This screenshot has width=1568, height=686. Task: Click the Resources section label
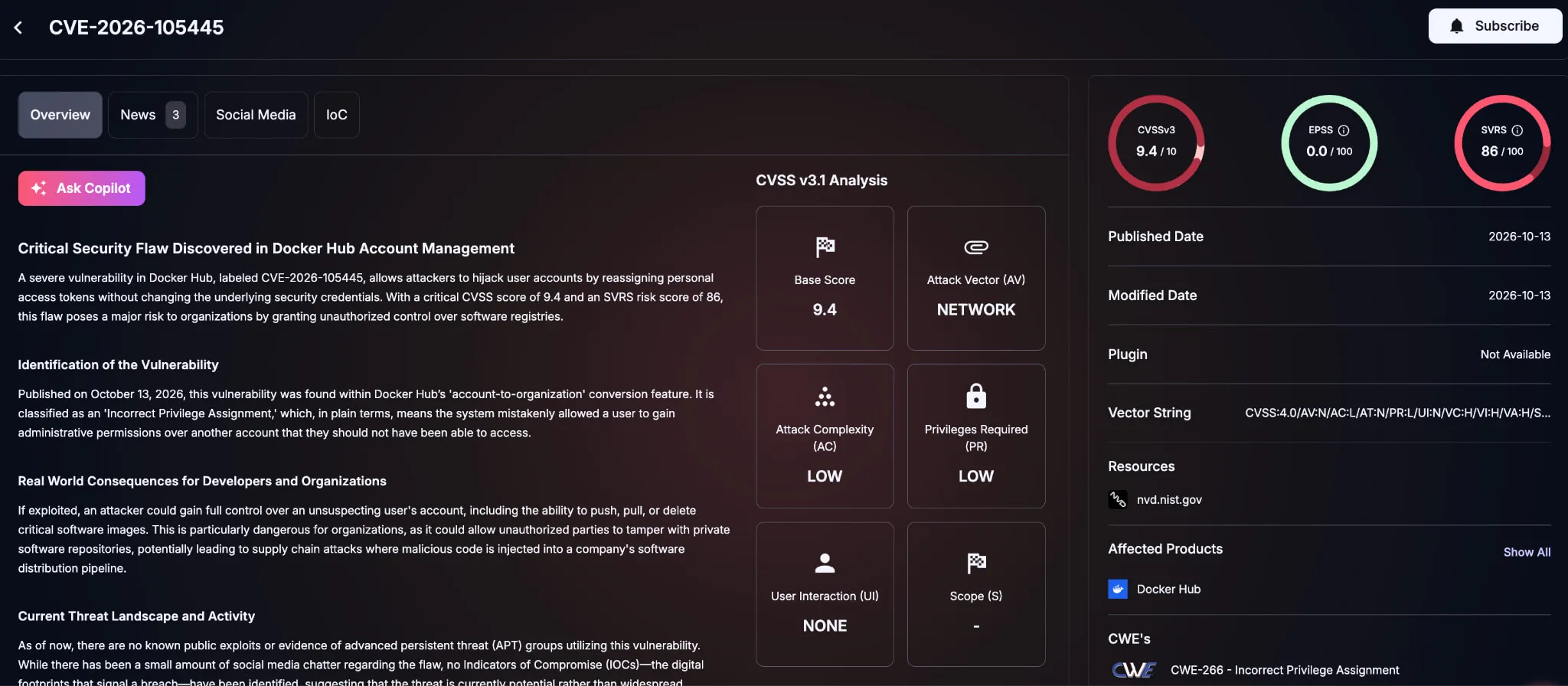(x=1141, y=466)
